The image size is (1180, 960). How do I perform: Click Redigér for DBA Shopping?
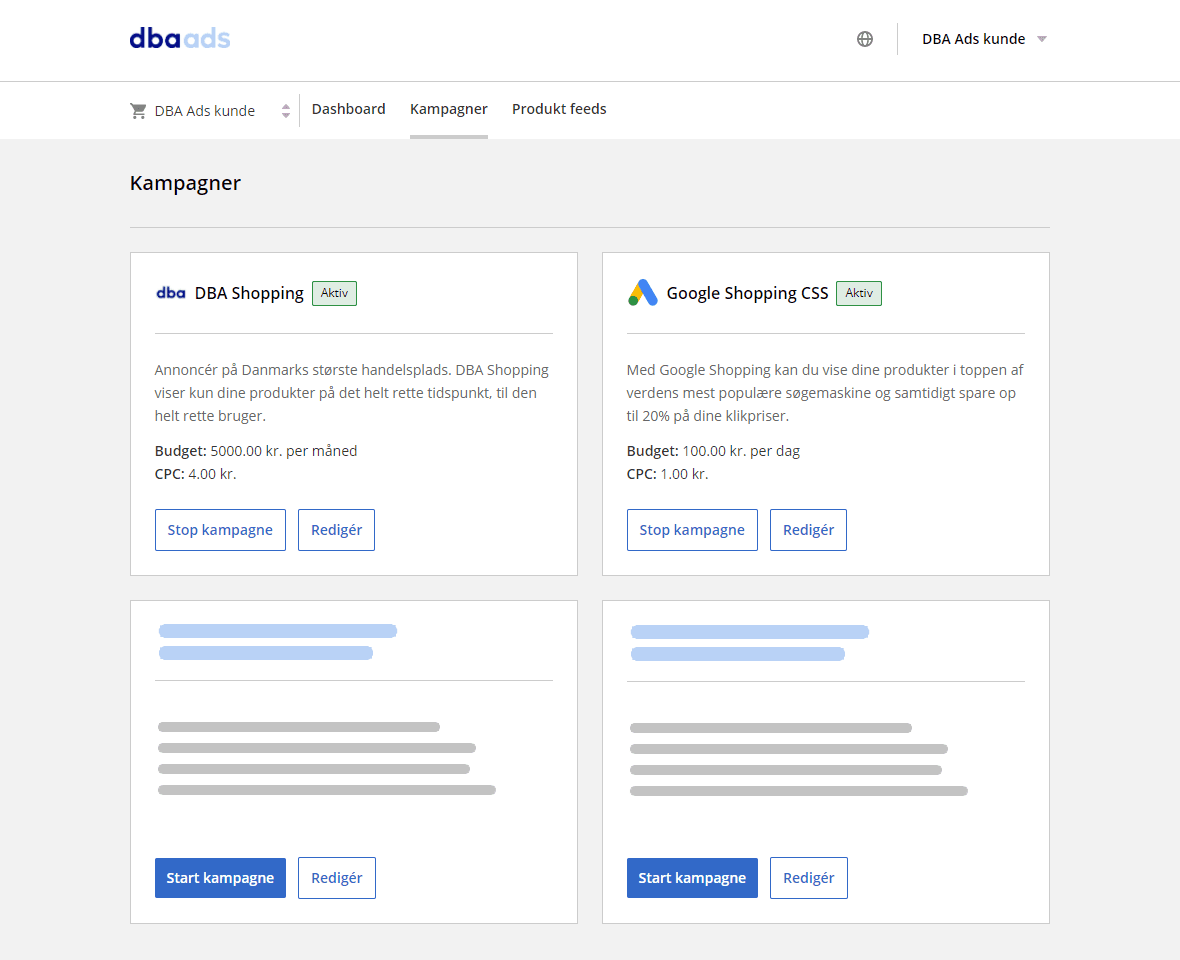click(336, 530)
